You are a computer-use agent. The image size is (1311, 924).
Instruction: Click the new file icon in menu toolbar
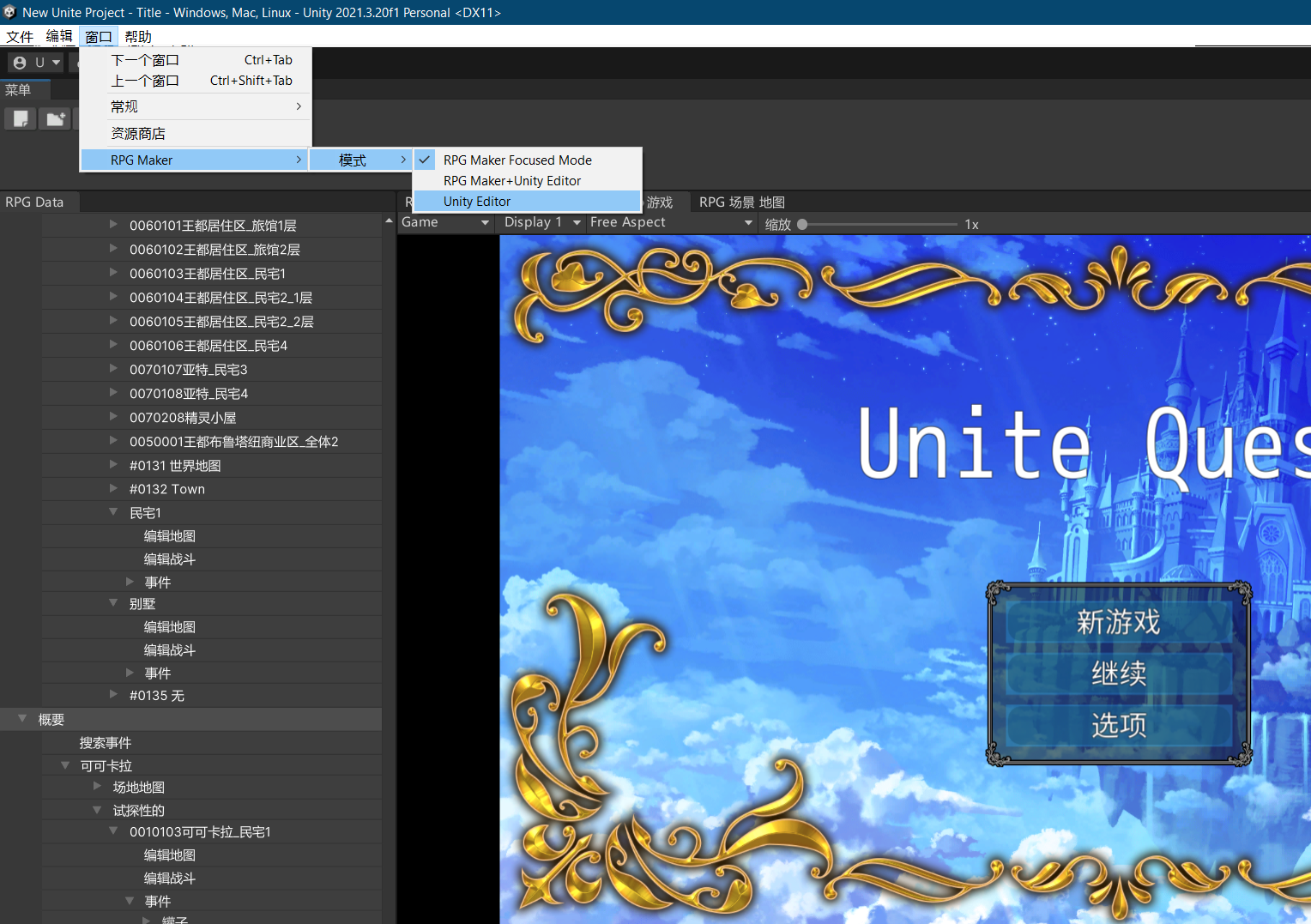tap(21, 119)
